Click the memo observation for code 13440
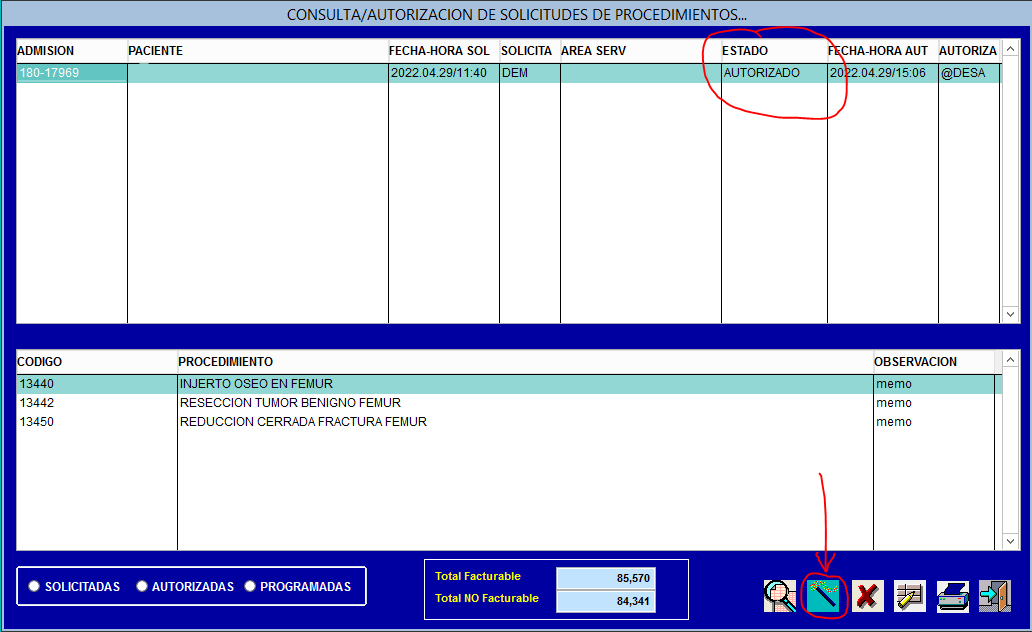 click(934, 384)
